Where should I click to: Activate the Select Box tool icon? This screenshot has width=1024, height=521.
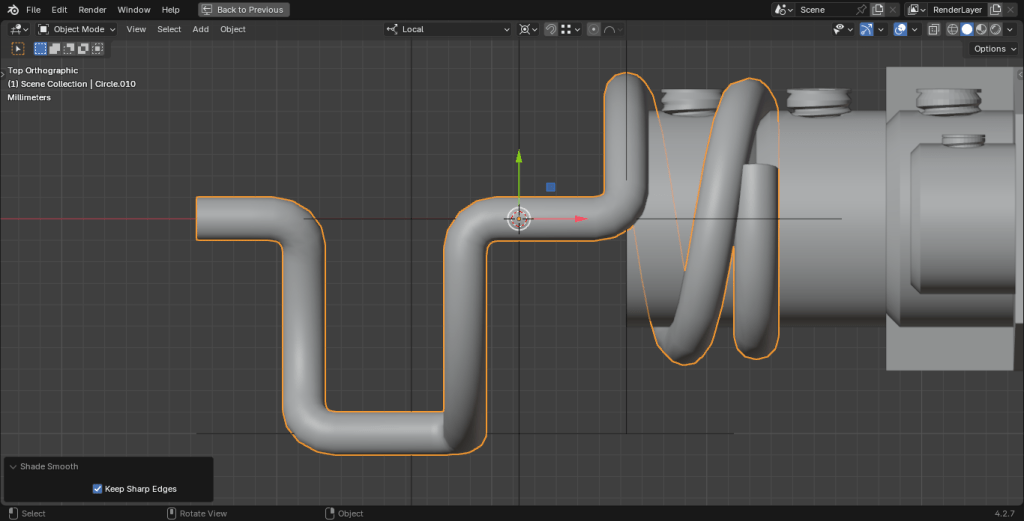(x=18, y=48)
